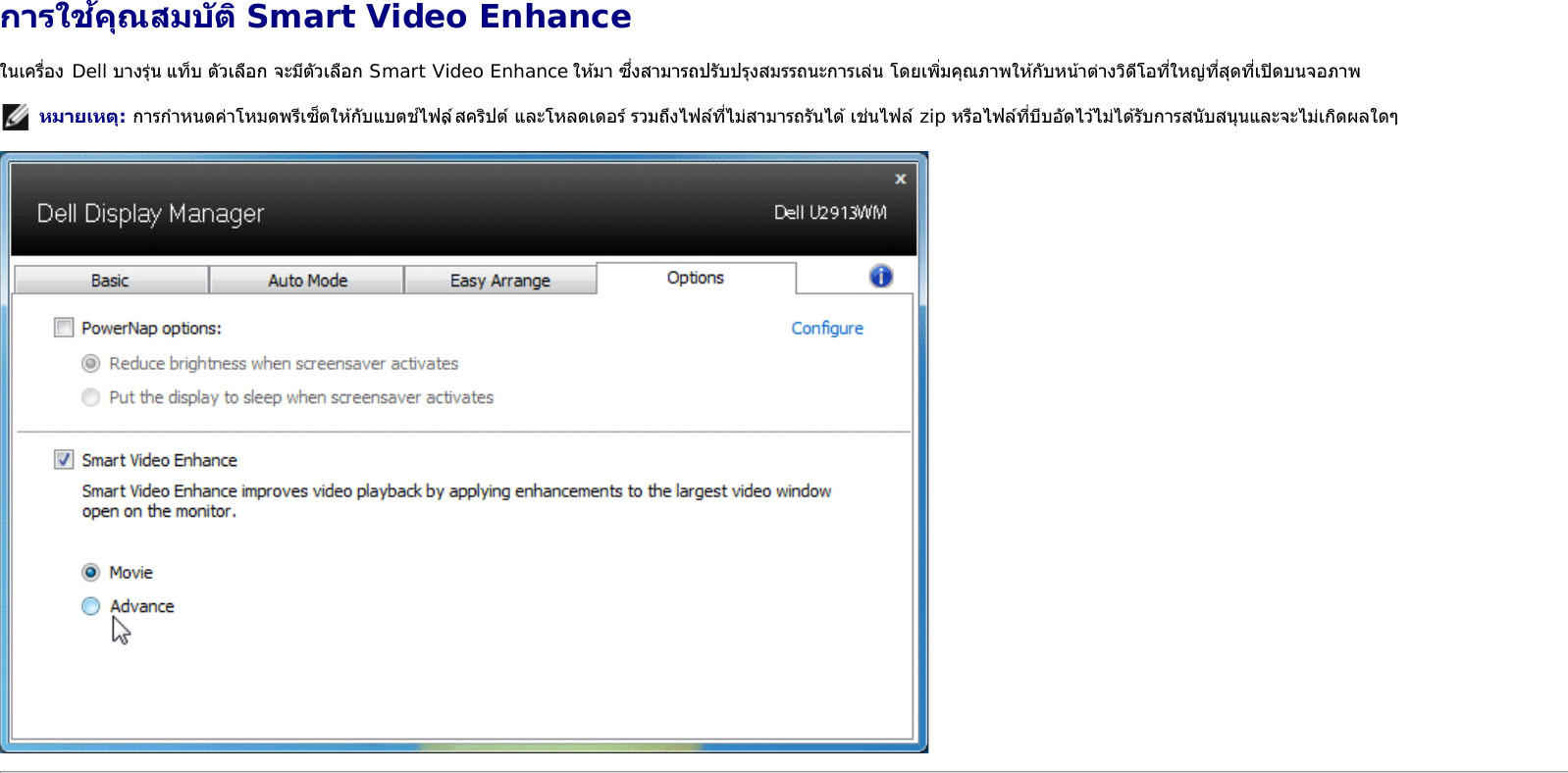The height and width of the screenshot is (773, 1568).
Task: Open the Configure link
Action: tap(827, 328)
